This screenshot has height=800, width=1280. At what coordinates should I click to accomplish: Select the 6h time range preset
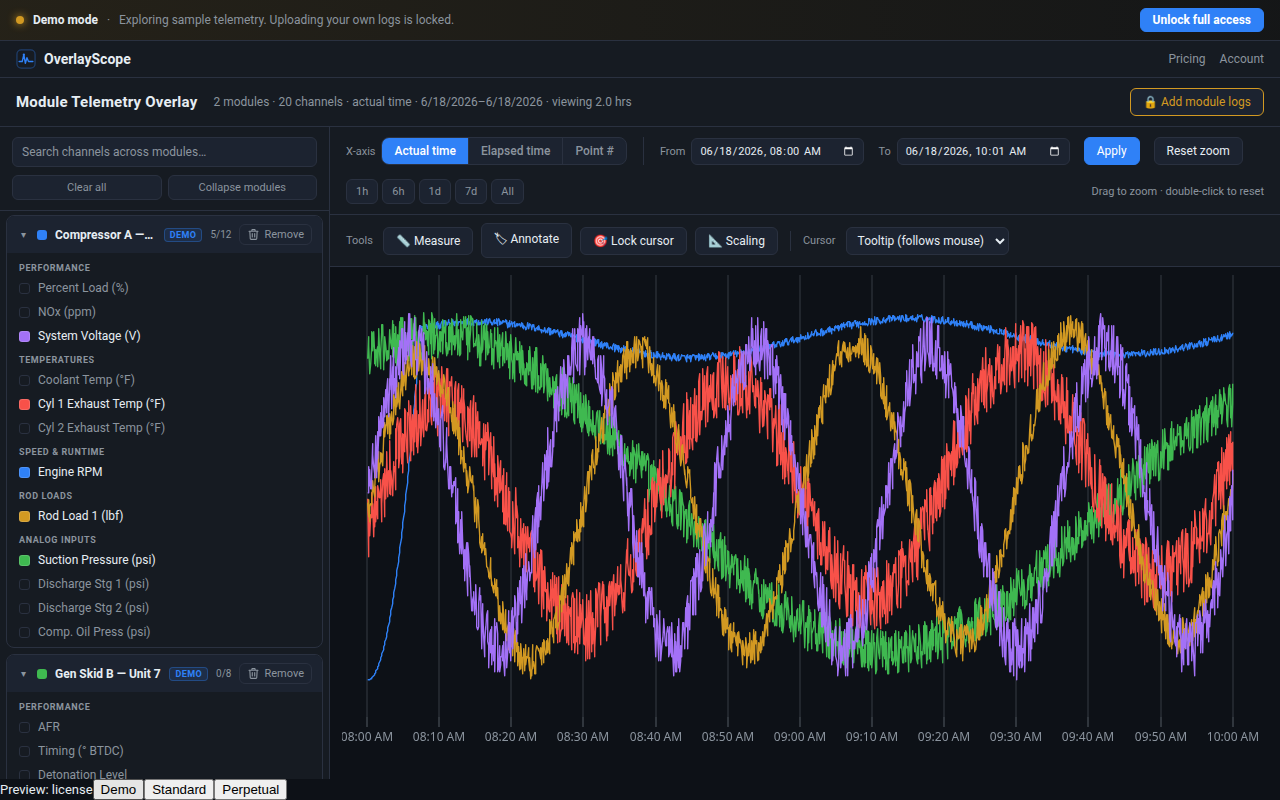[x=398, y=191]
